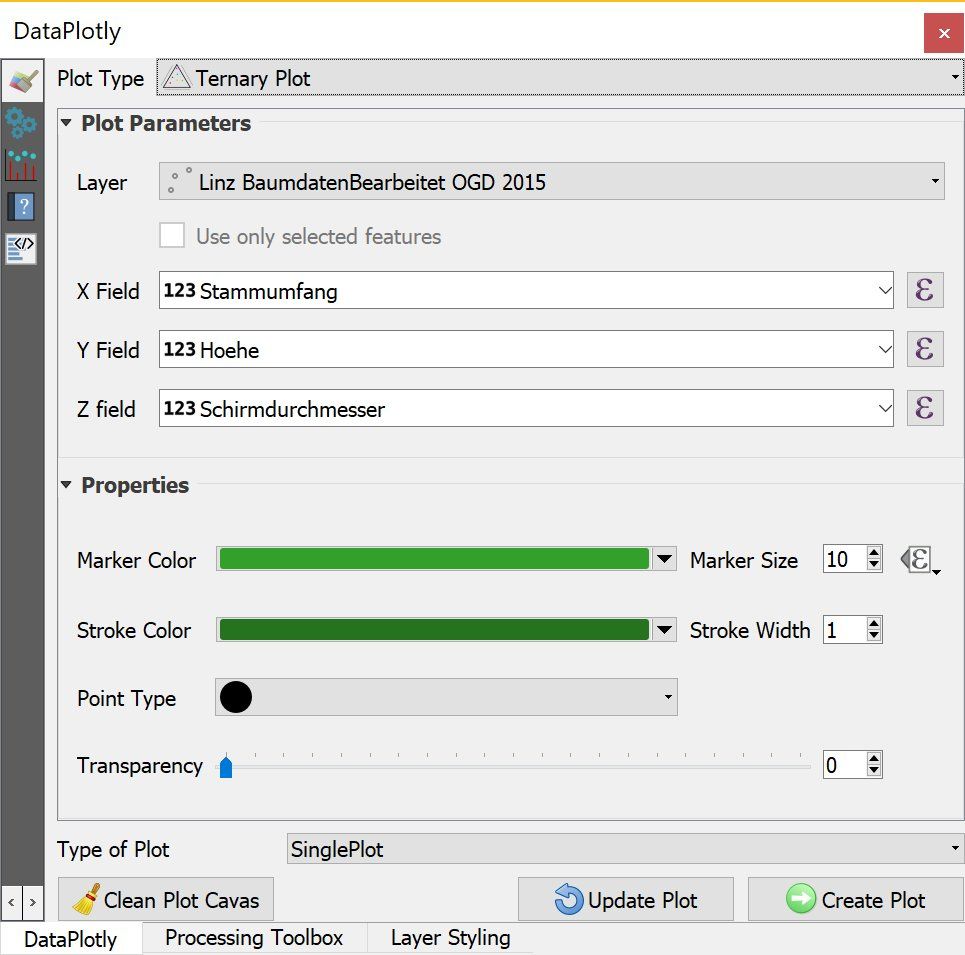Collapse the Plot Parameters section

(66, 122)
